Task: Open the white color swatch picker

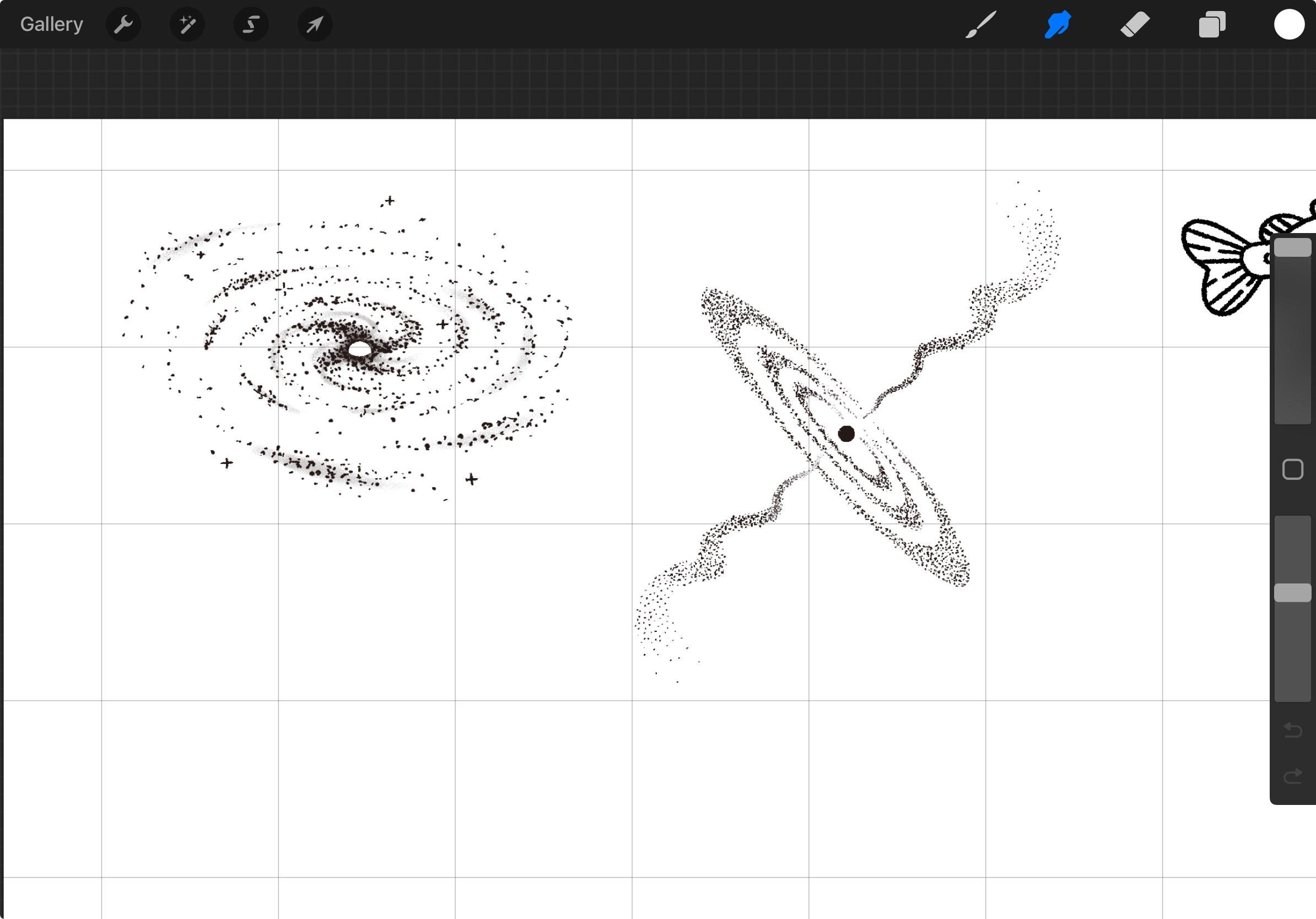Action: pos(1289,25)
